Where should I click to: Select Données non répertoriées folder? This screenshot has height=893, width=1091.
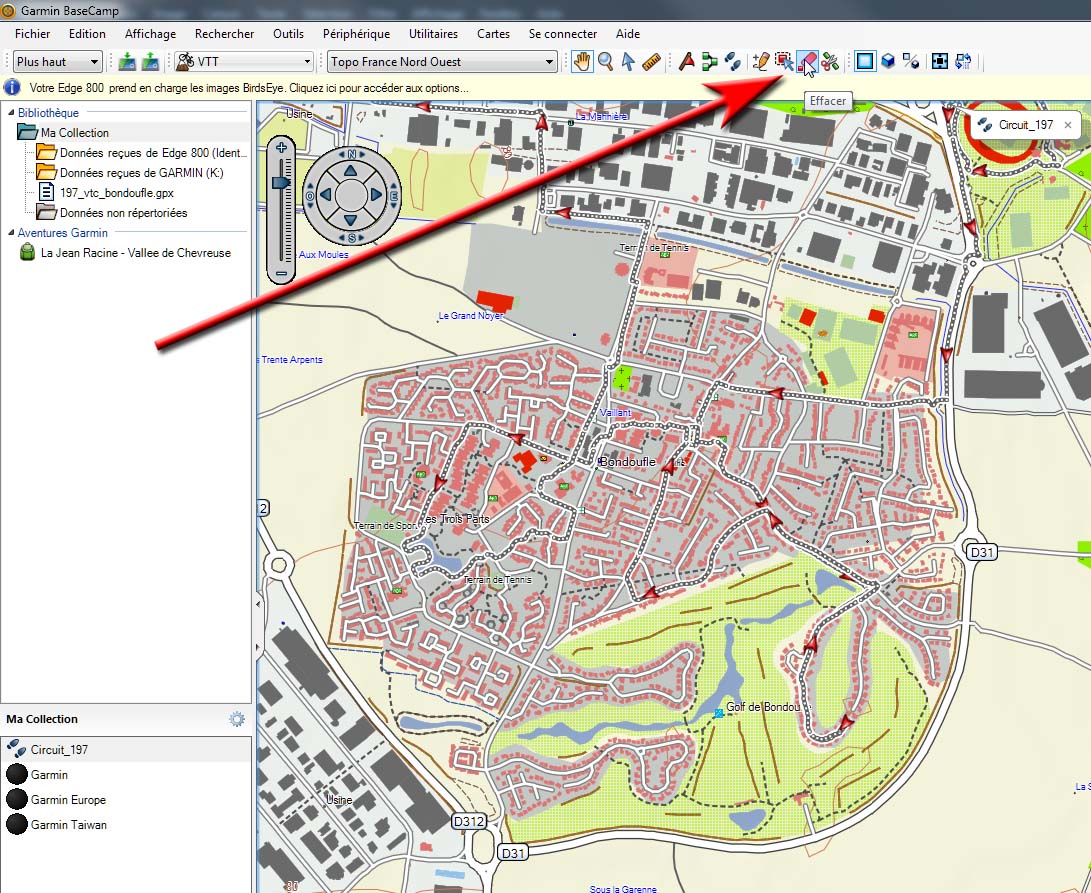pyautogui.click(x=123, y=213)
